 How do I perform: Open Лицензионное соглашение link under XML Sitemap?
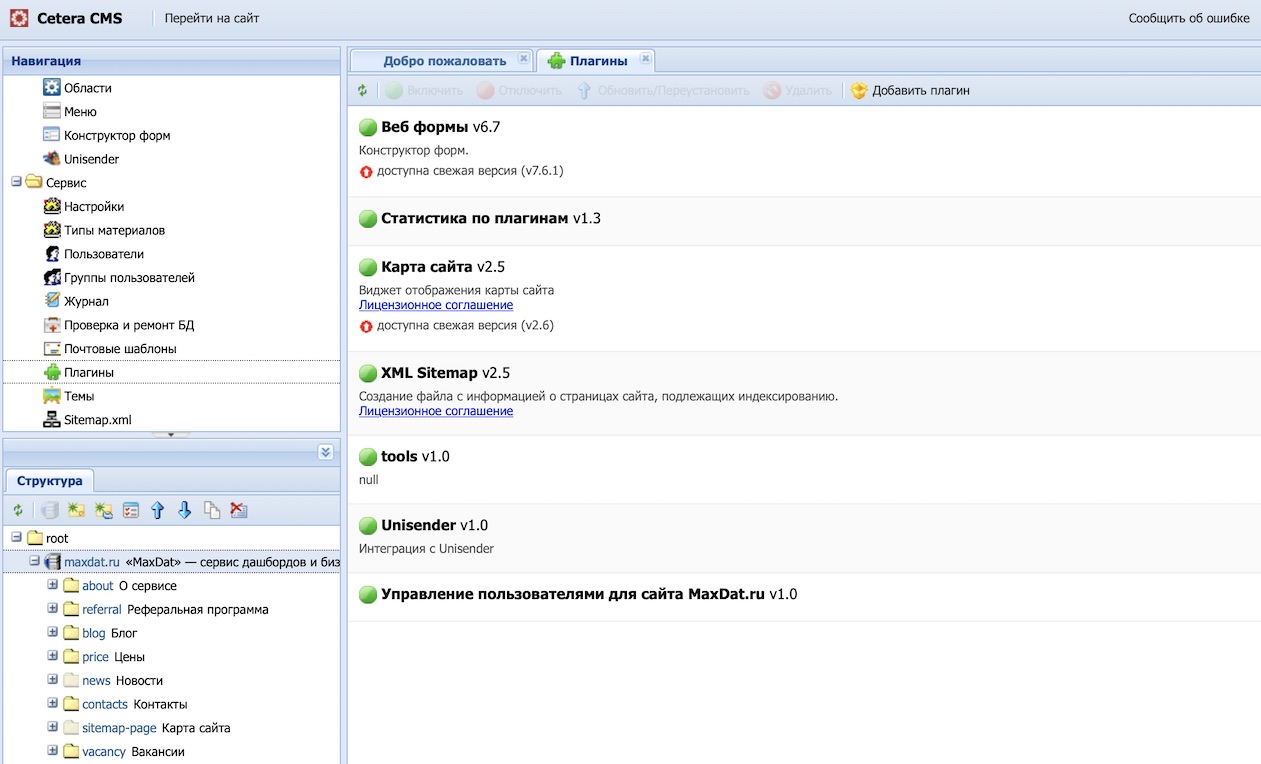tap(436, 411)
